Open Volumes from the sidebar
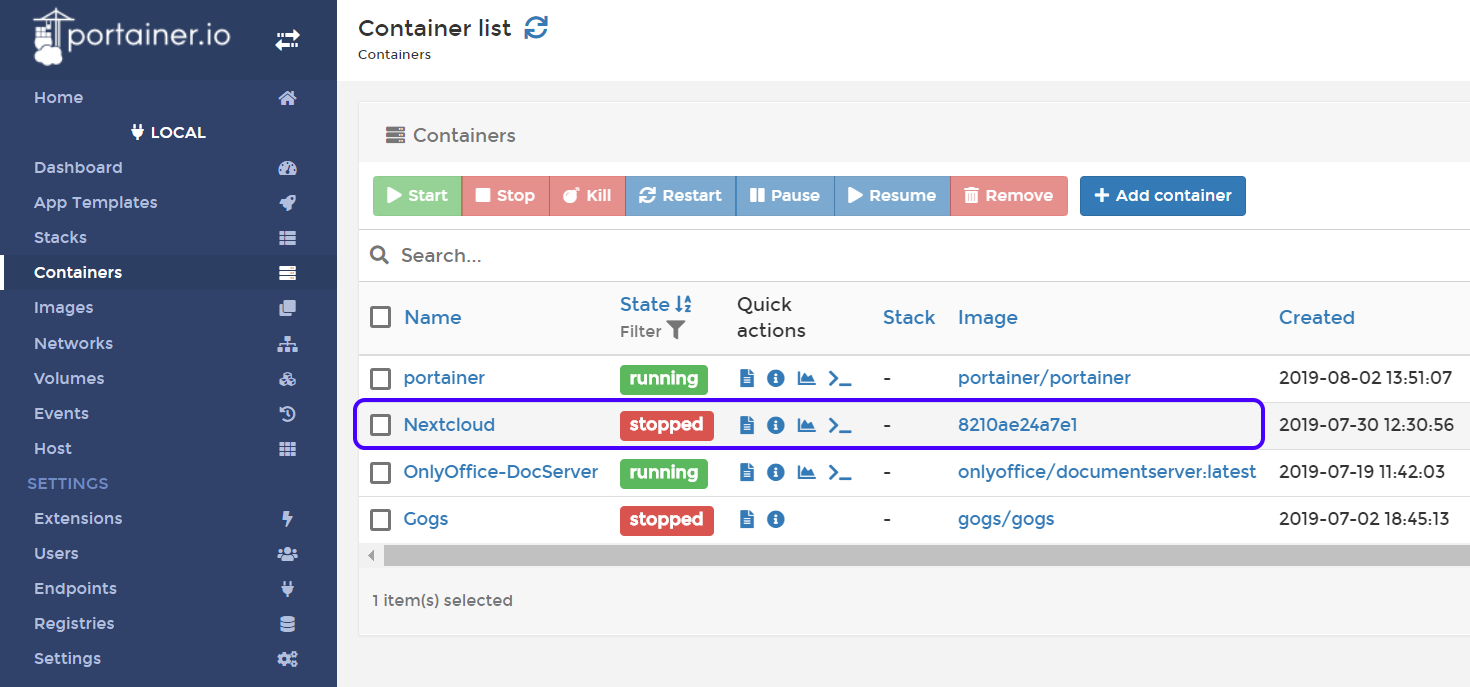This screenshot has width=1470, height=687. pyautogui.click(x=69, y=378)
